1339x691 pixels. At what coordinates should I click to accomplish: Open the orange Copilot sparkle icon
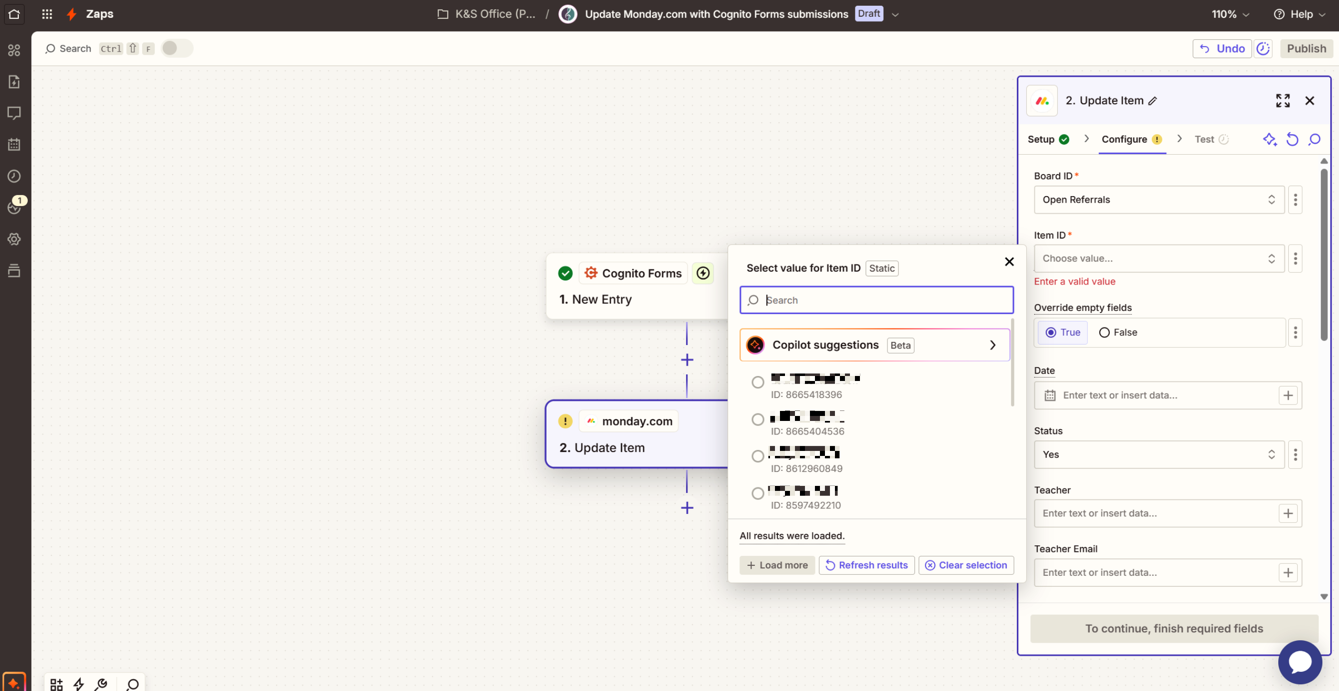pyautogui.click(x=14, y=683)
